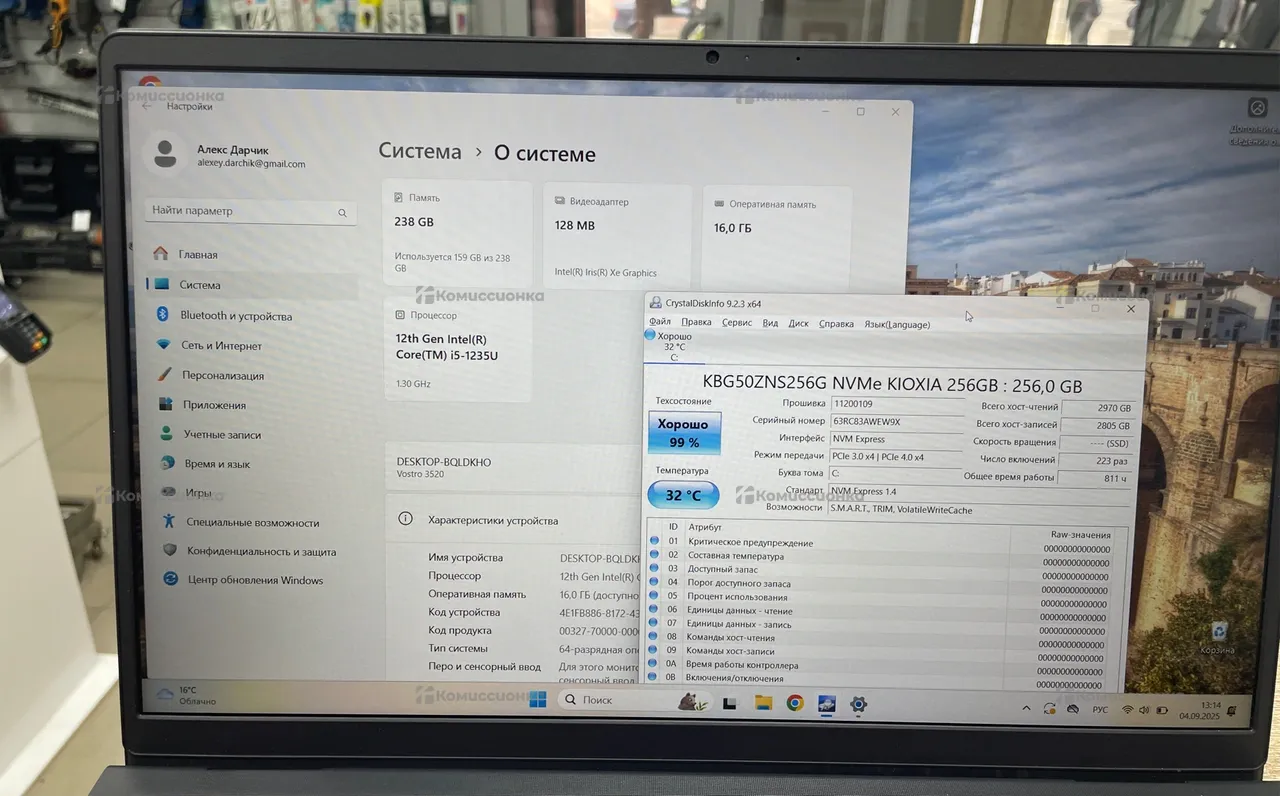Open Правка menu in CrystalDiskInfo
This screenshot has height=796, width=1280.
click(x=696, y=322)
